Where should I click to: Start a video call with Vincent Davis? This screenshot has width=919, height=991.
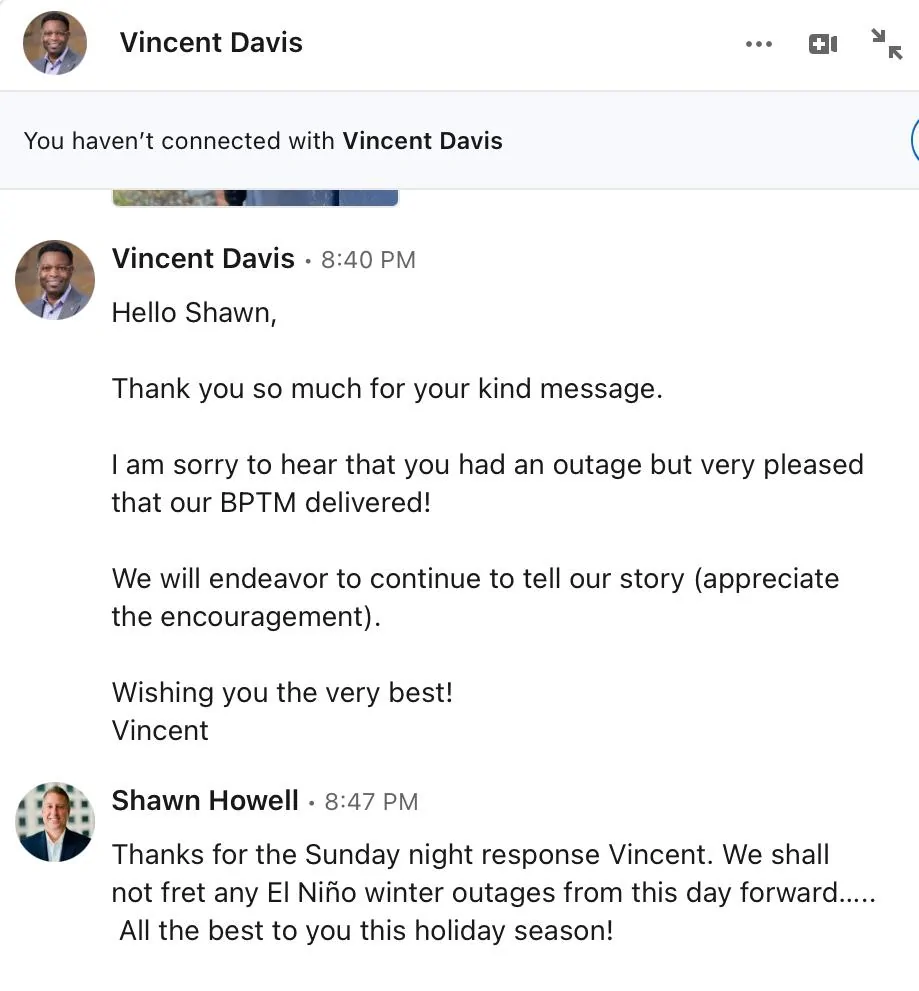click(822, 44)
